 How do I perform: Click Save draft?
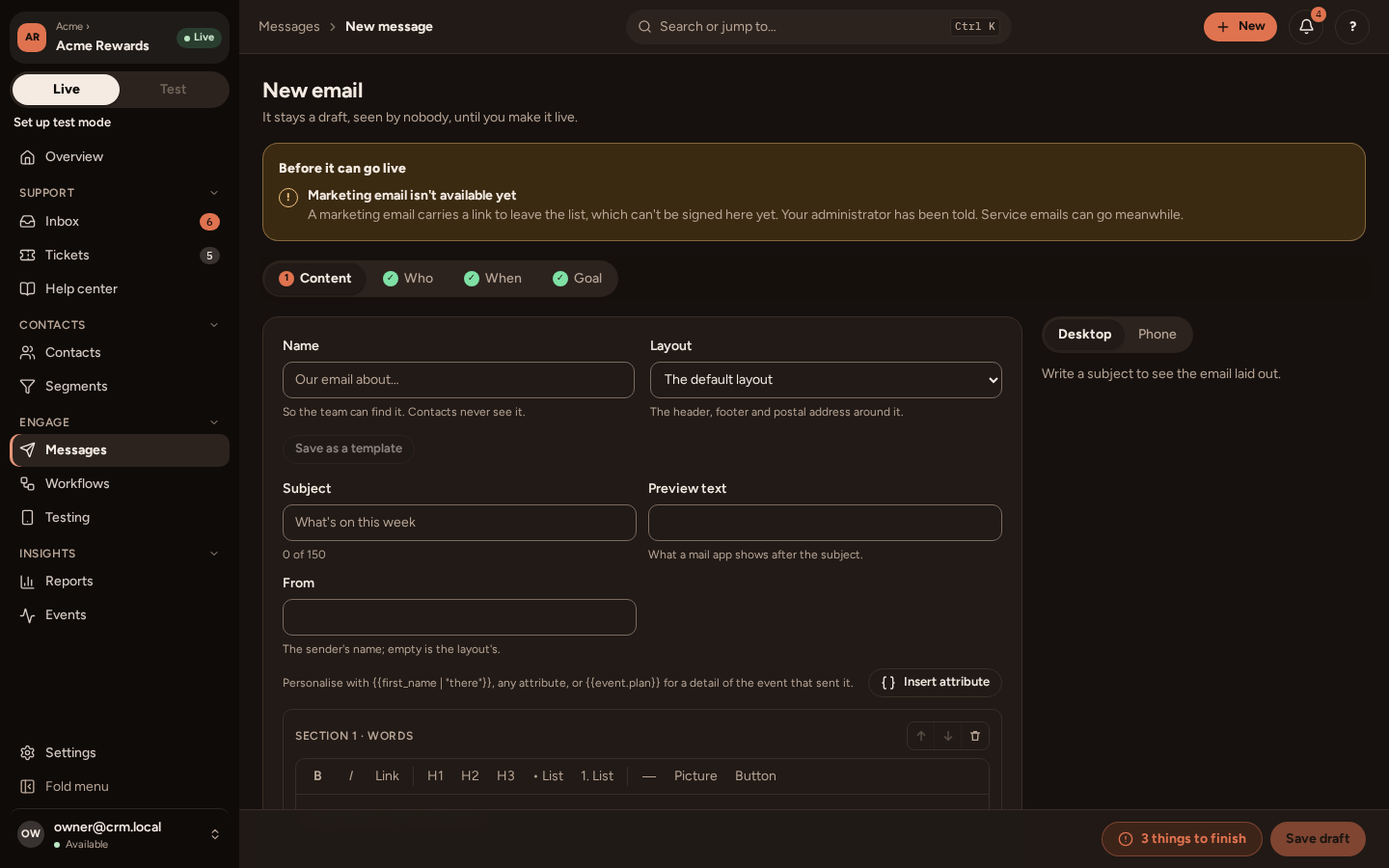pyautogui.click(x=1318, y=839)
